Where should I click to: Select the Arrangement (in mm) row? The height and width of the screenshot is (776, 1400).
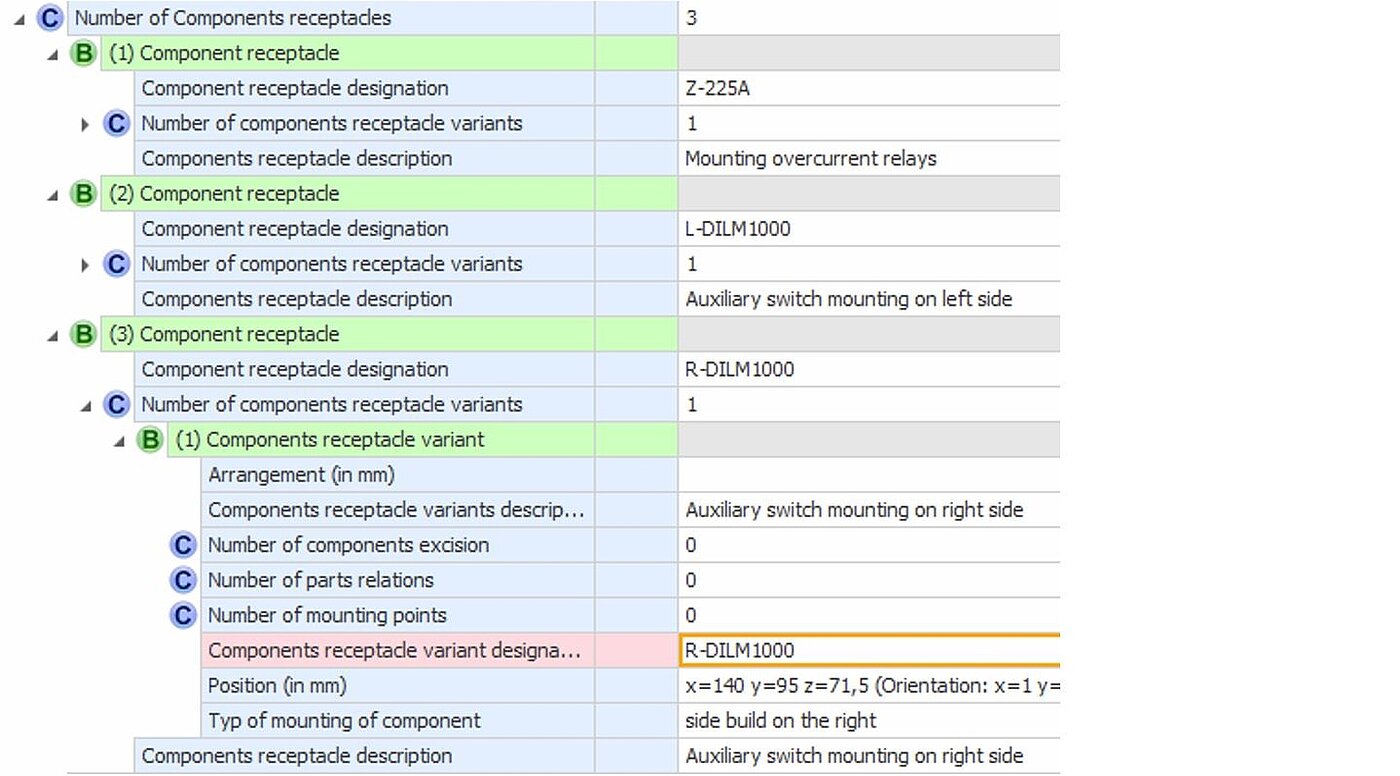(x=398, y=475)
